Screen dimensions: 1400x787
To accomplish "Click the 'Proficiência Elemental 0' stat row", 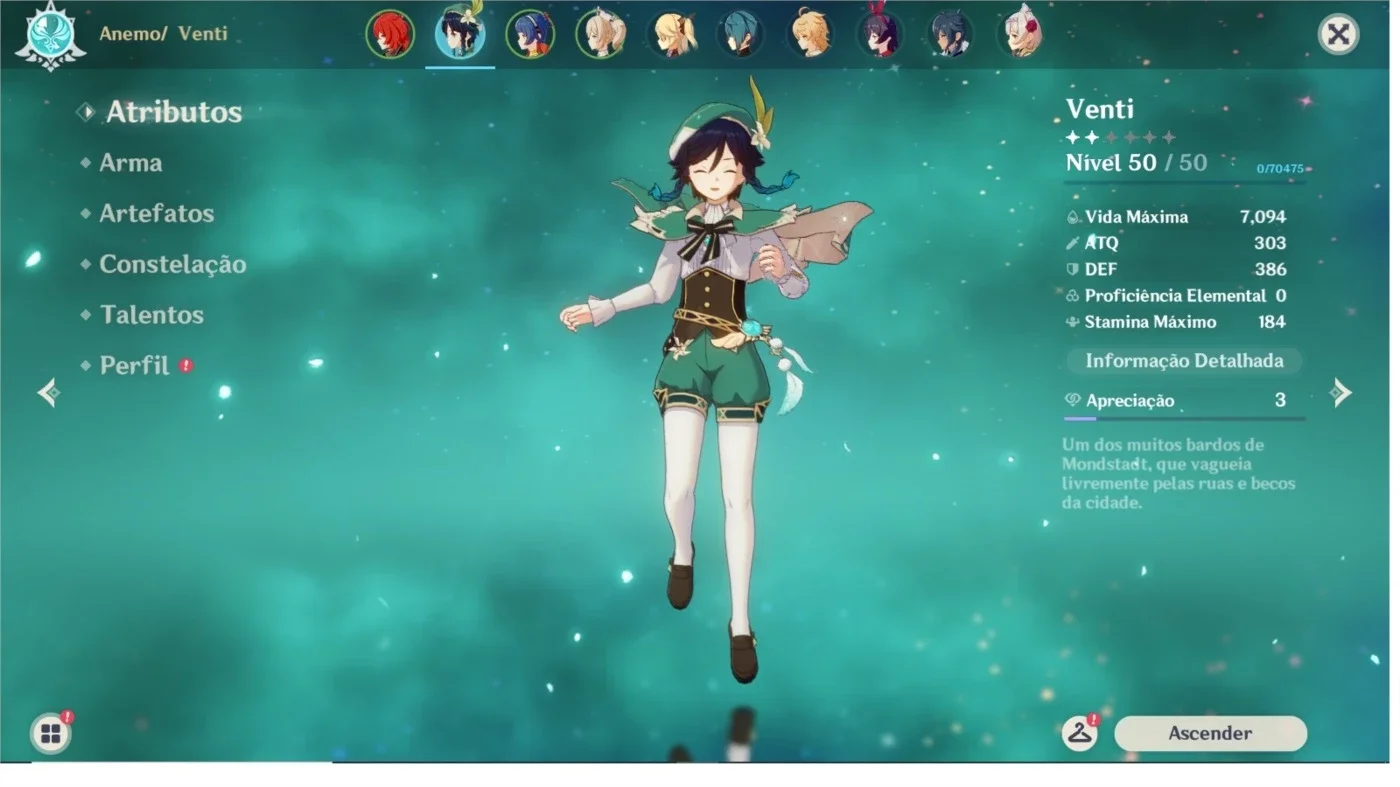I will [x=1176, y=296].
